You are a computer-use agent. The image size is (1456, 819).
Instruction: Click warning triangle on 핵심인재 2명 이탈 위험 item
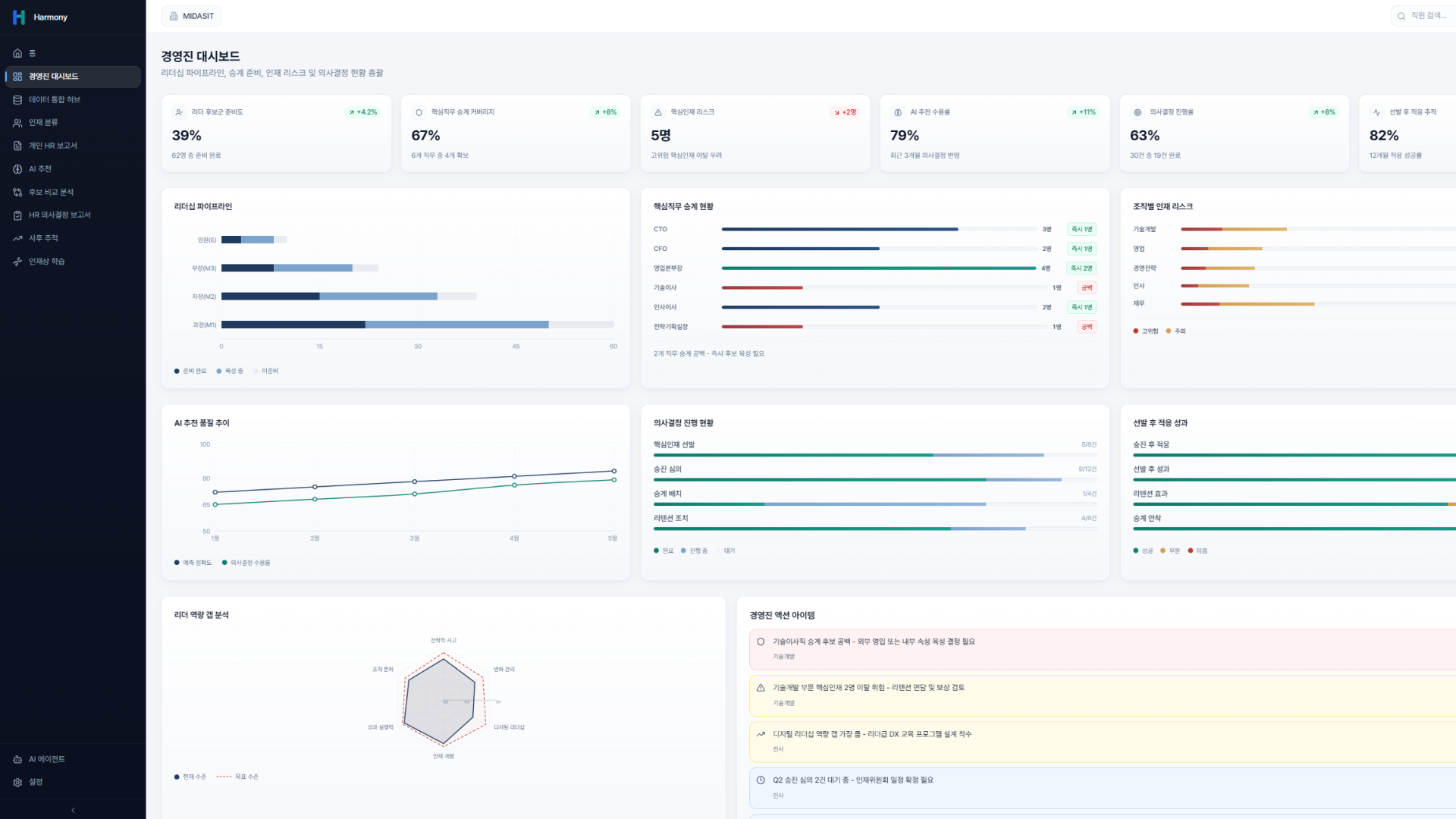pos(761,688)
